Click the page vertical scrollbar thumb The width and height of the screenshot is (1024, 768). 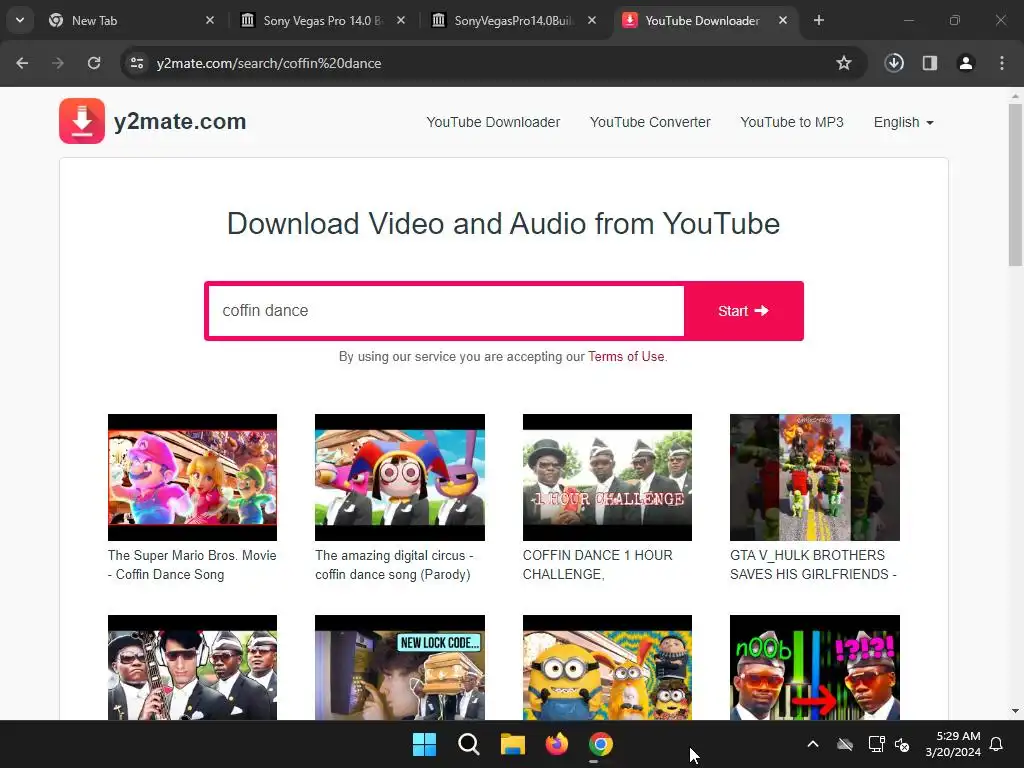tap(1015, 185)
